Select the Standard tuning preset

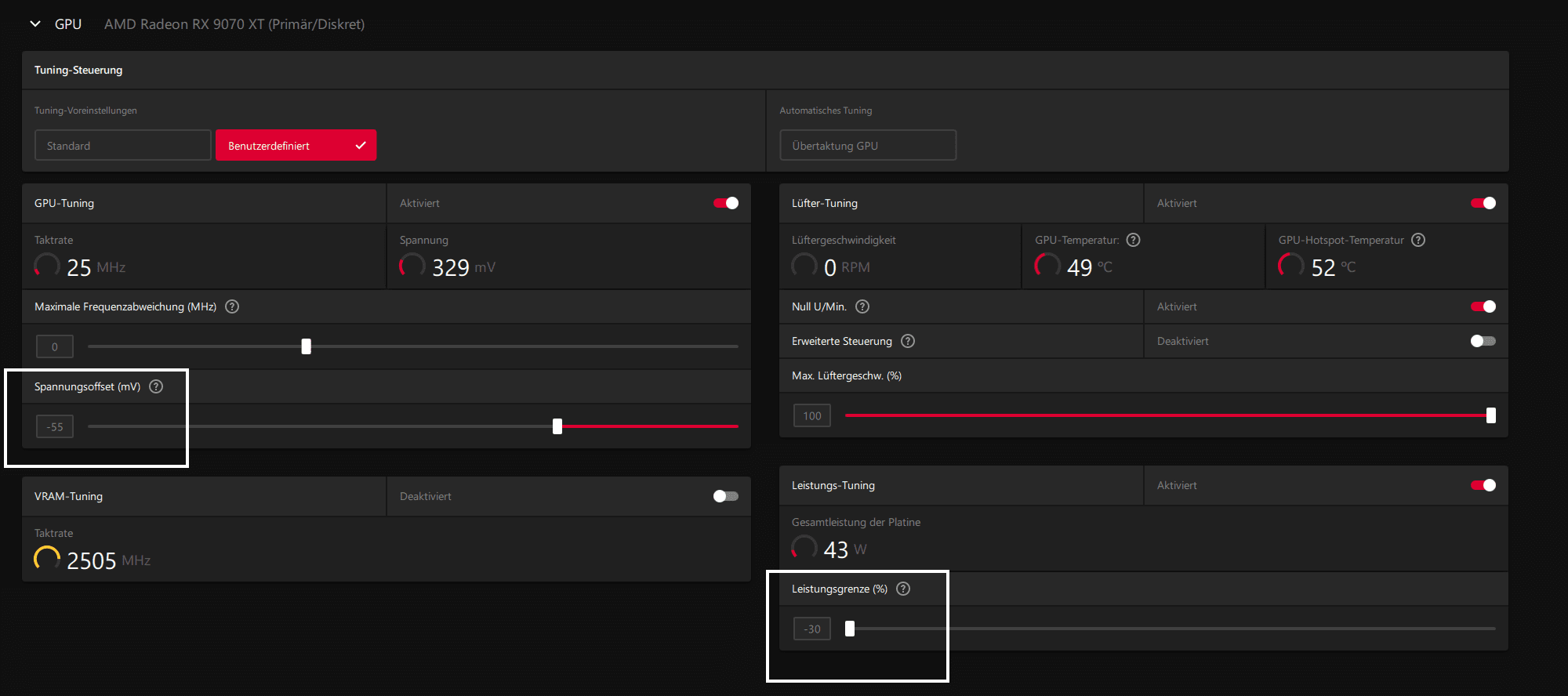tap(123, 145)
